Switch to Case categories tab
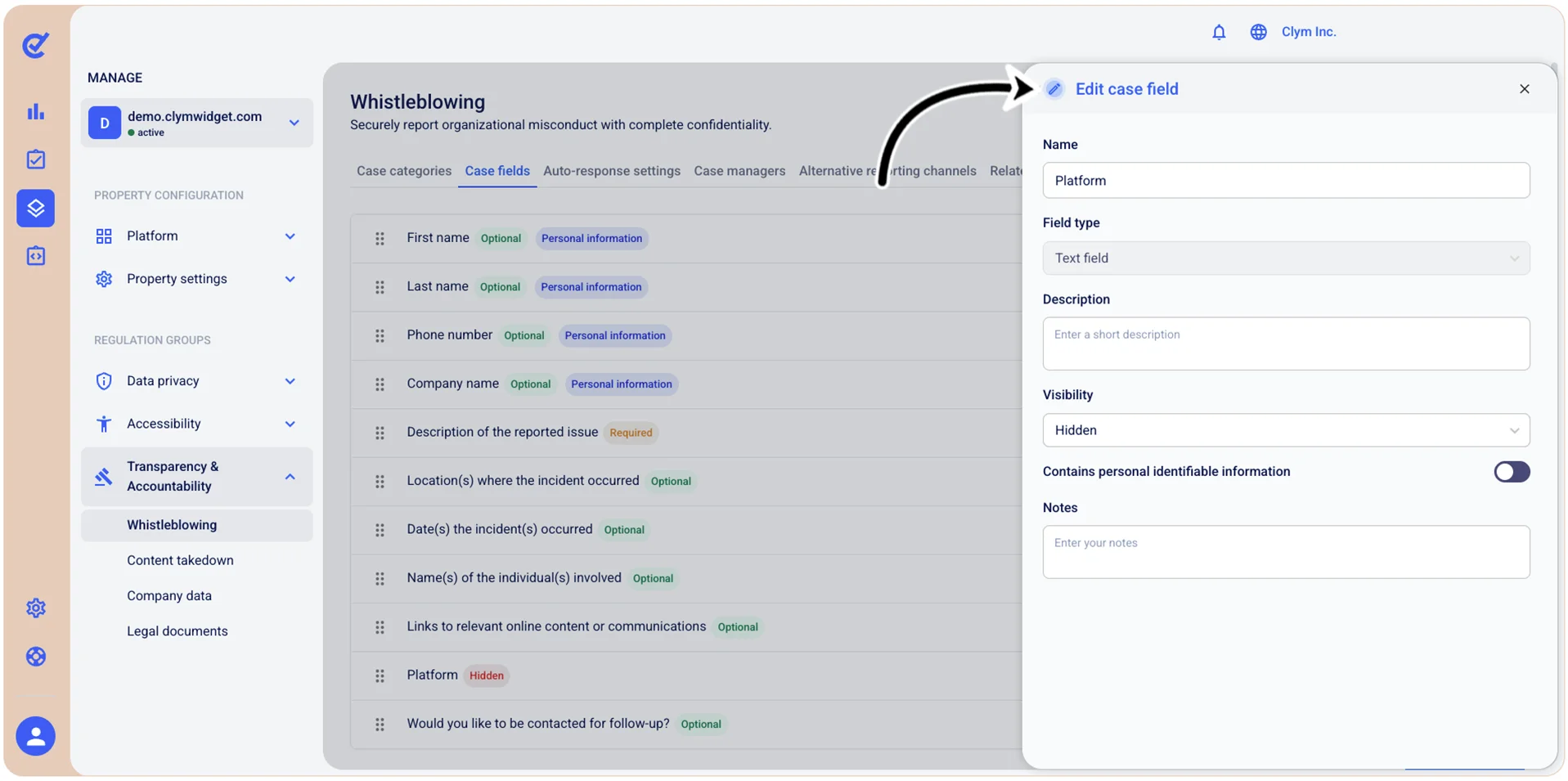The width and height of the screenshot is (1568, 781). (404, 171)
